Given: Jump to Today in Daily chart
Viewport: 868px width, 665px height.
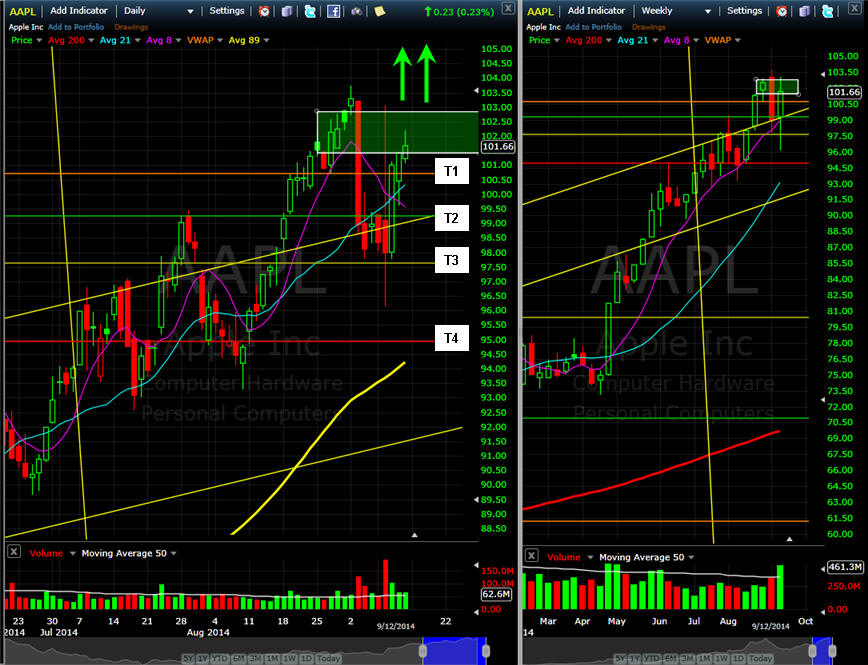Looking at the screenshot, I should click(x=328, y=658).
